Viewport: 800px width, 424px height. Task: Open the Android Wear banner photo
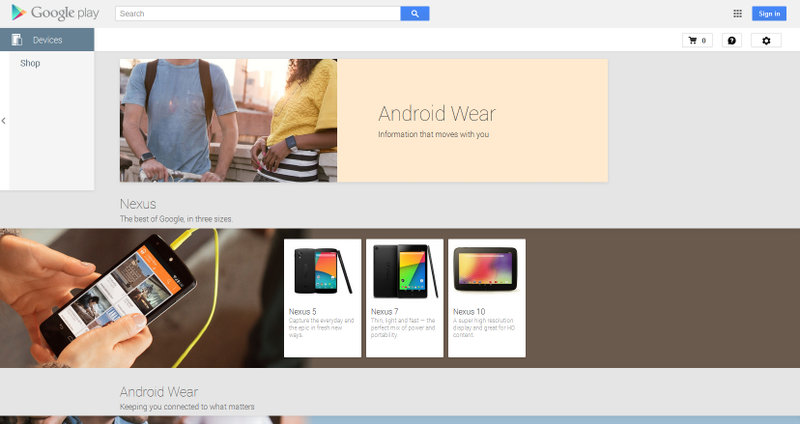pos(228,120)
